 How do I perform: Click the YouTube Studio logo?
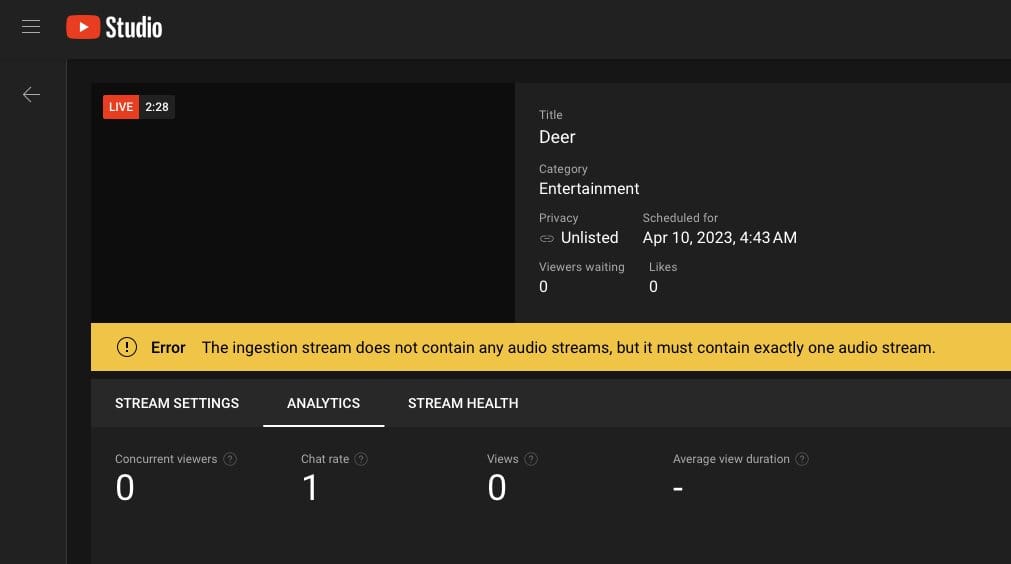tap(114, 27)
